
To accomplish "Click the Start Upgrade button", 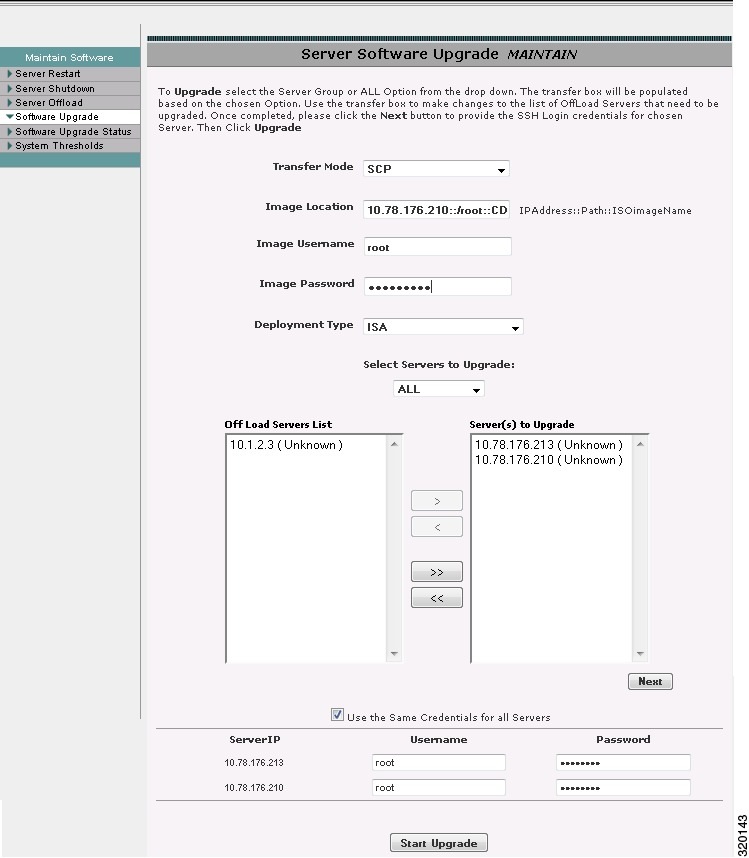I will coord(439,843).
